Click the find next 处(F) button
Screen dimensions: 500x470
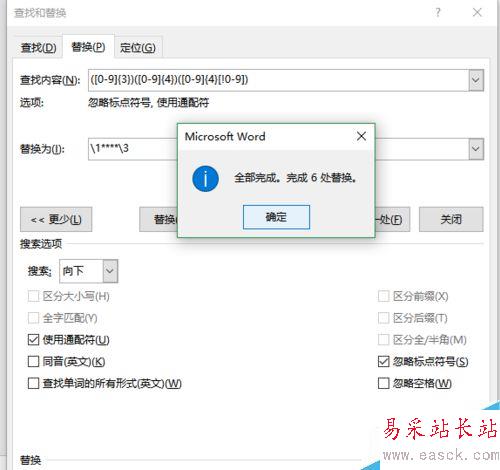(392, 219)
